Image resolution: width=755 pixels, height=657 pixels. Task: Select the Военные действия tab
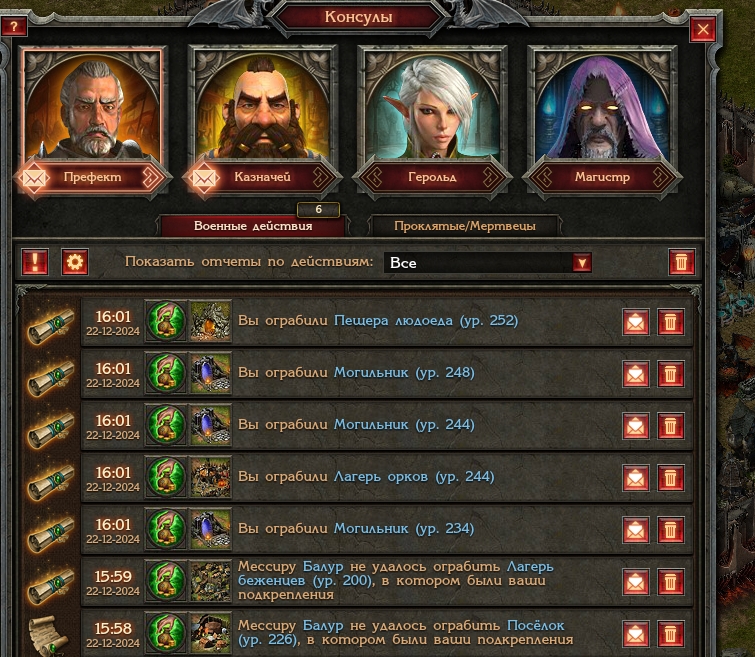pos(253,225)
